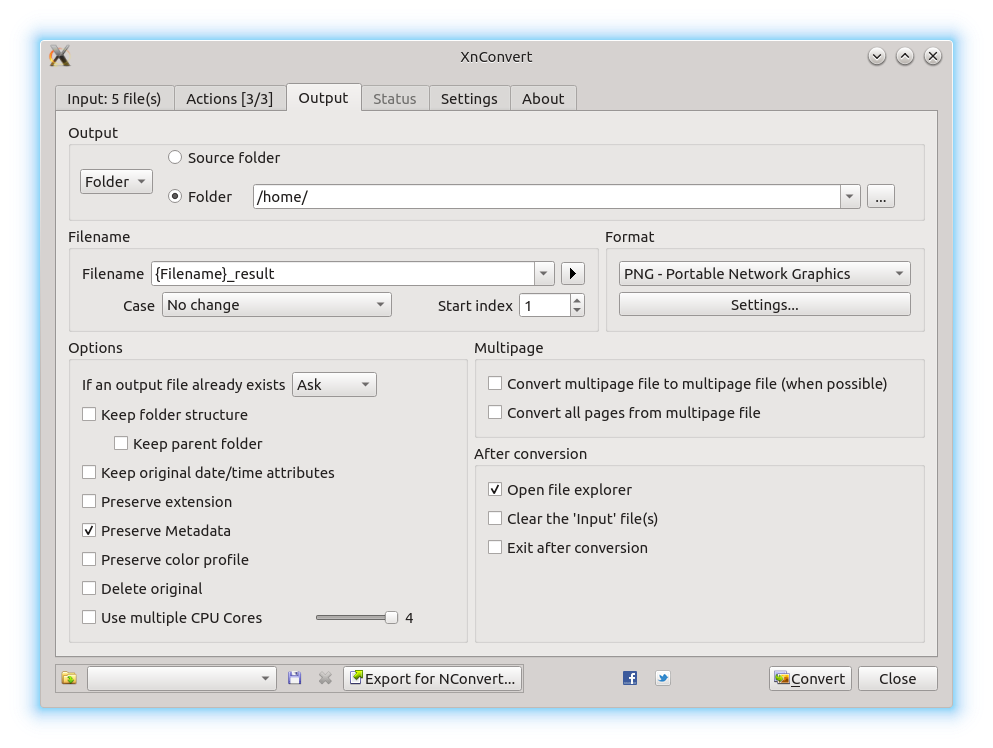This screenshot has width=993, height=748.
Task: Delete the preset with the X icon
Action: (325, 678)
